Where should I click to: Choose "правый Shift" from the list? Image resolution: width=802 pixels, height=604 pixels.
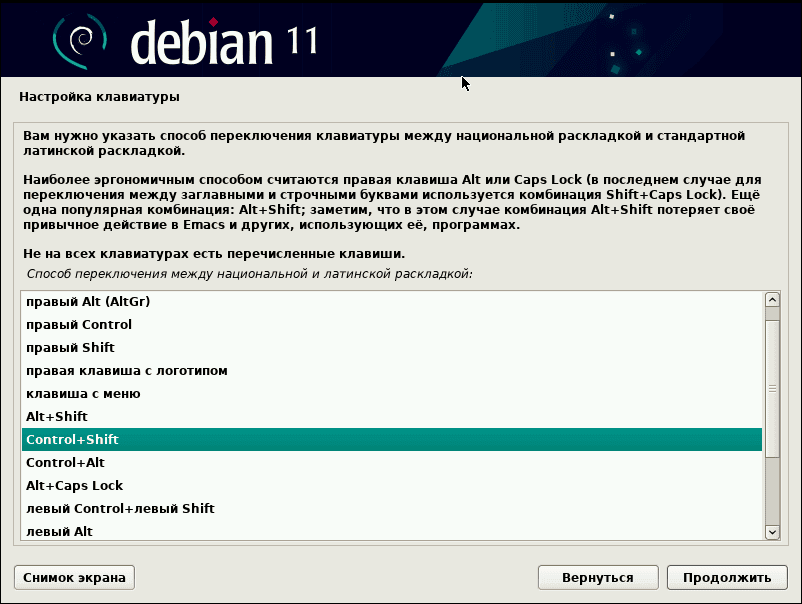392,348
